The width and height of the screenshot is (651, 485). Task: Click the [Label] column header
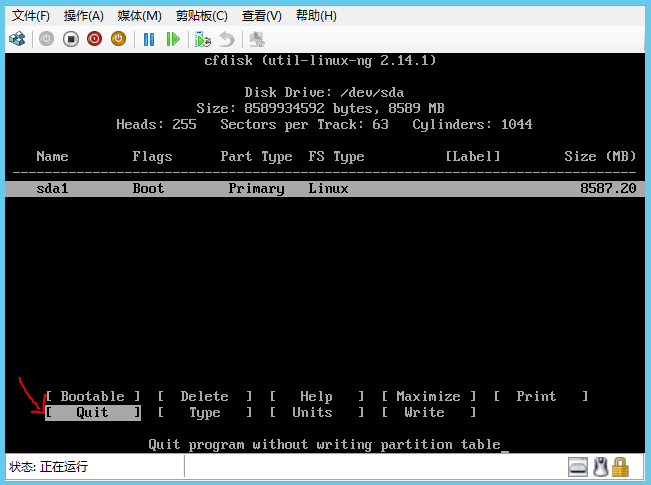[473, 157]
